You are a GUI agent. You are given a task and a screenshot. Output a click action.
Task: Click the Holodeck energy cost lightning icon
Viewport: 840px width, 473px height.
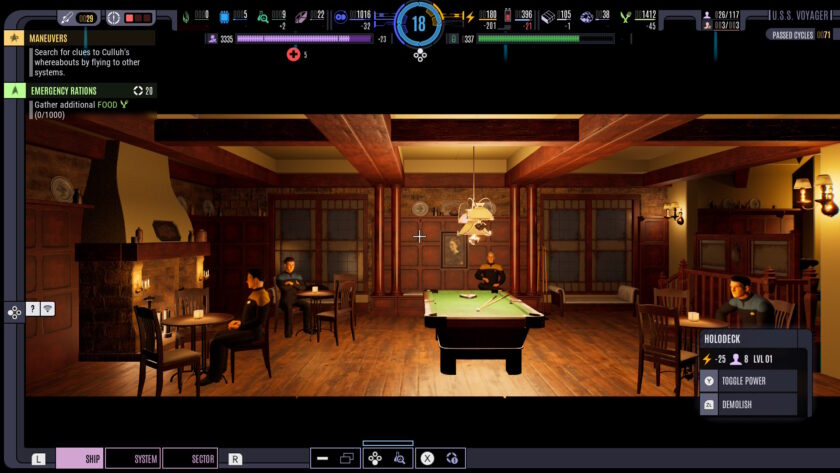click(x=707, y=359)
